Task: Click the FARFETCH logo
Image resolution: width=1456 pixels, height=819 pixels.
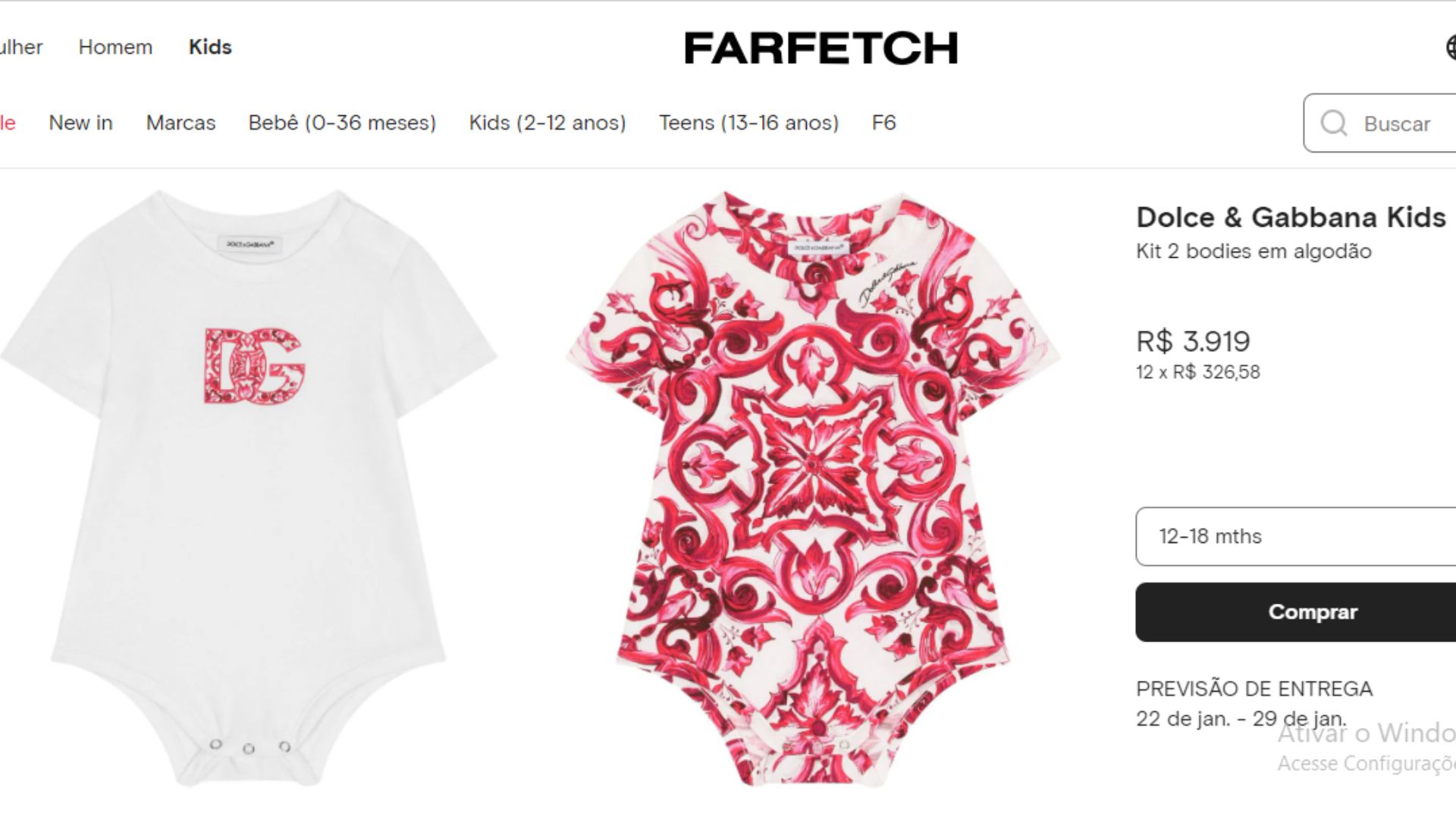Action: tap(821, 48)
